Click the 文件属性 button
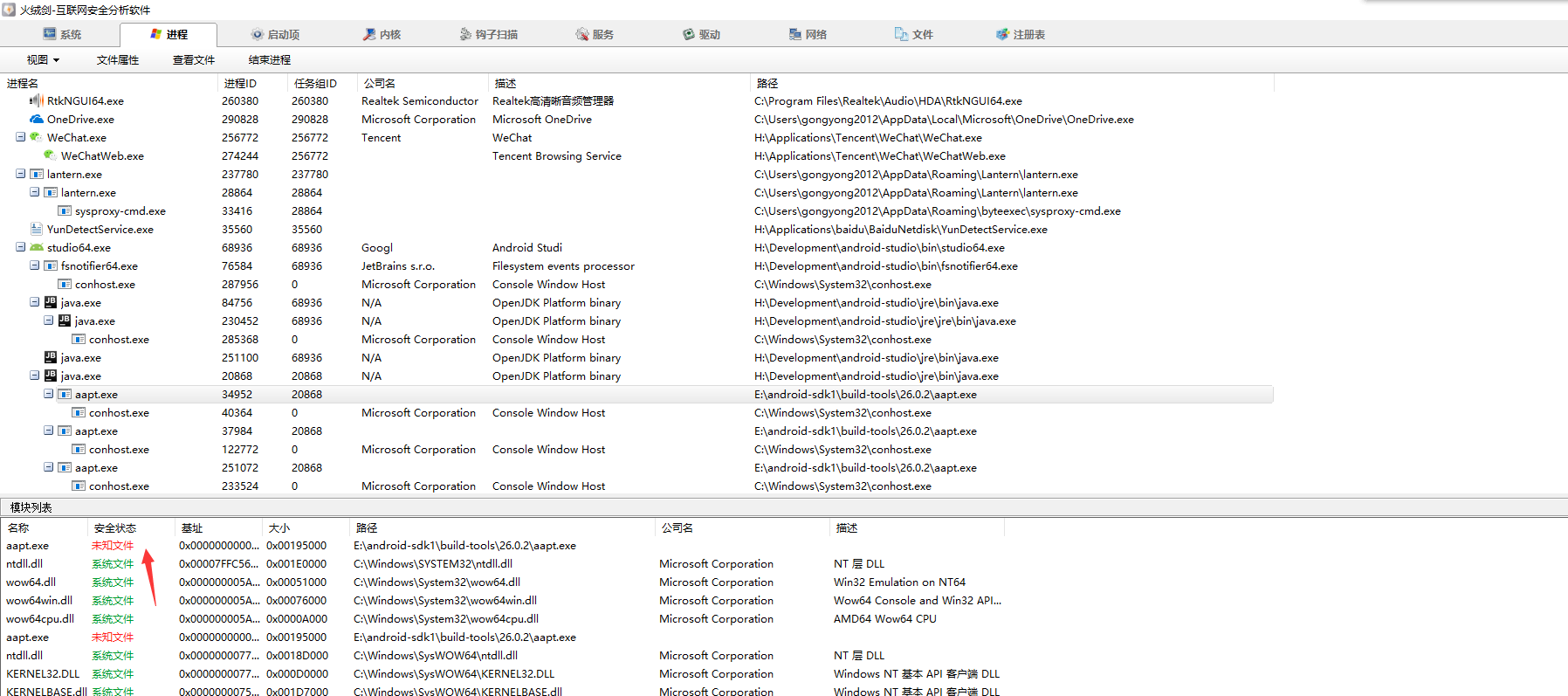This screenshot has width=1568, height=696. [x=118, y=59]
